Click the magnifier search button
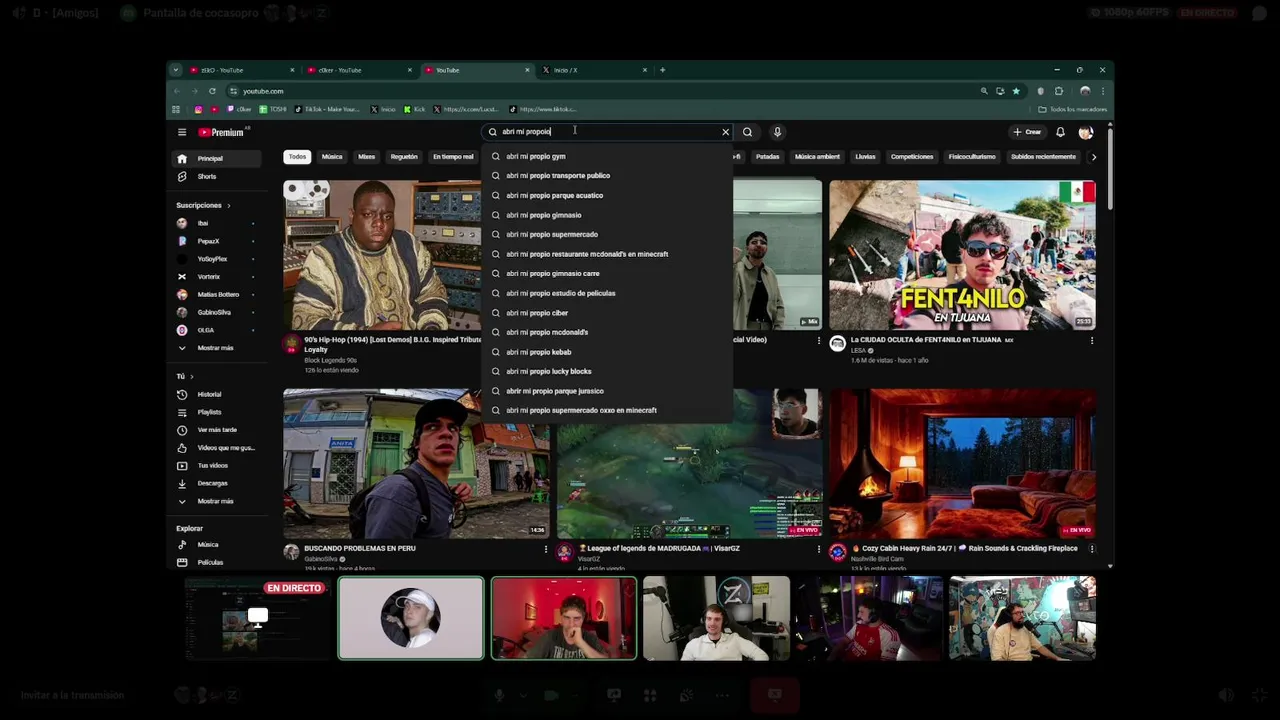The width and height of the screenshot is (1280, 720). [747, 132]
